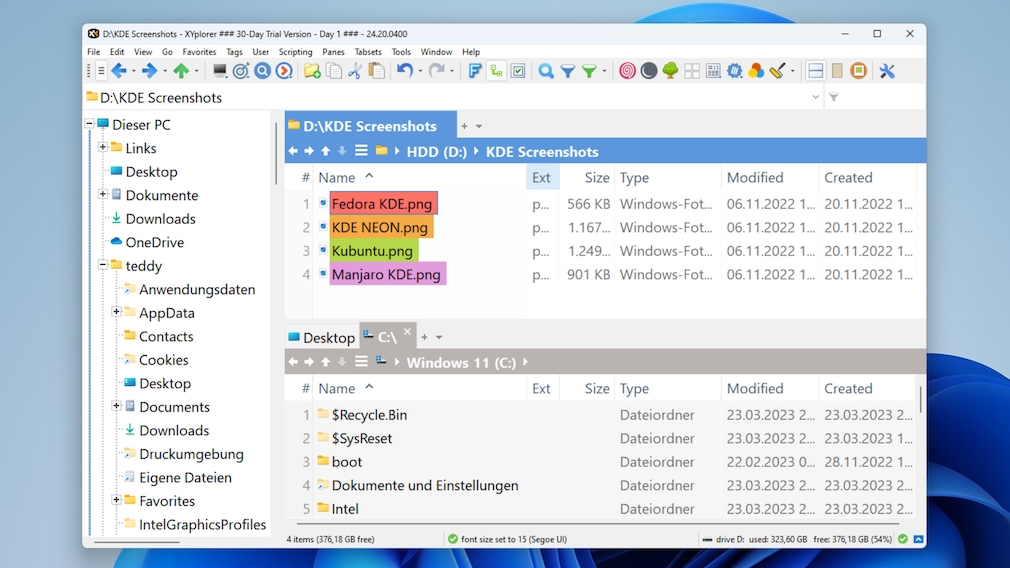The height and width of the screenshot is (568, 1010).
Task: Open the green filter dropdown arrow
Action: (604, 71)
